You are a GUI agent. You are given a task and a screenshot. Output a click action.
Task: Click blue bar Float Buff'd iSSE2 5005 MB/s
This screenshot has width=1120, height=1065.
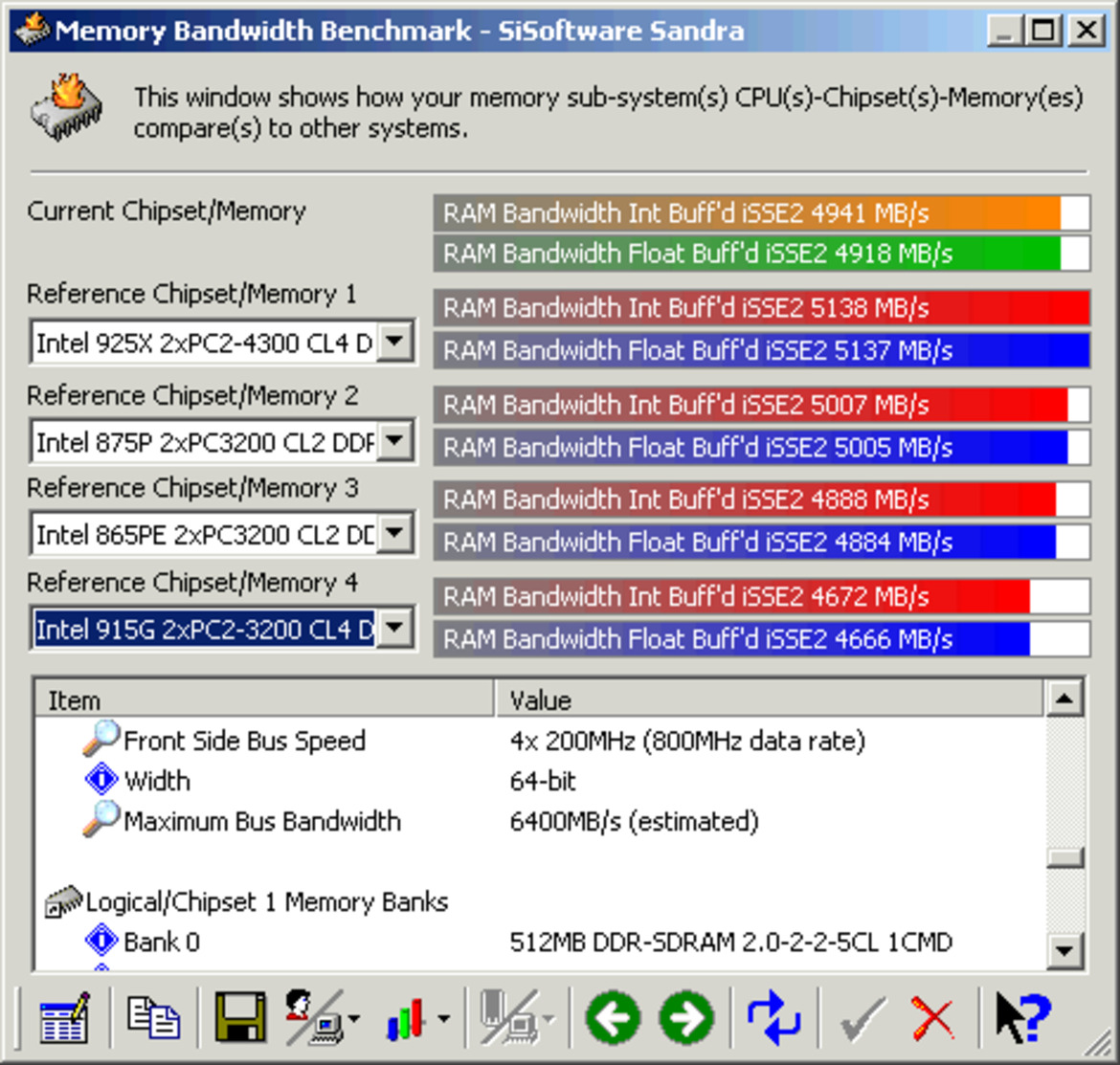pyautogui.click(x=761, y=448)
